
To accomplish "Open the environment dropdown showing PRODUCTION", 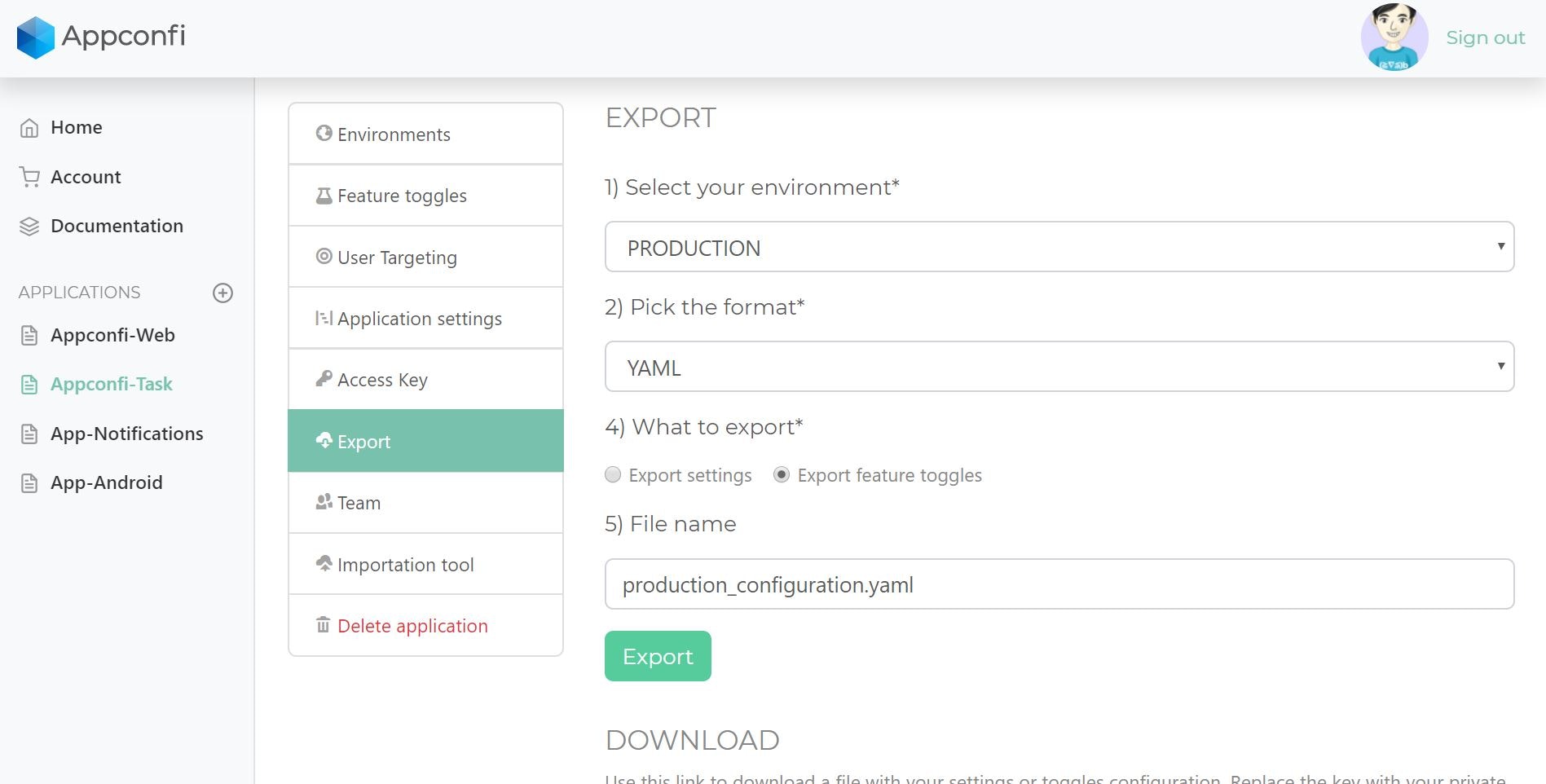I will coord(1059,247).
